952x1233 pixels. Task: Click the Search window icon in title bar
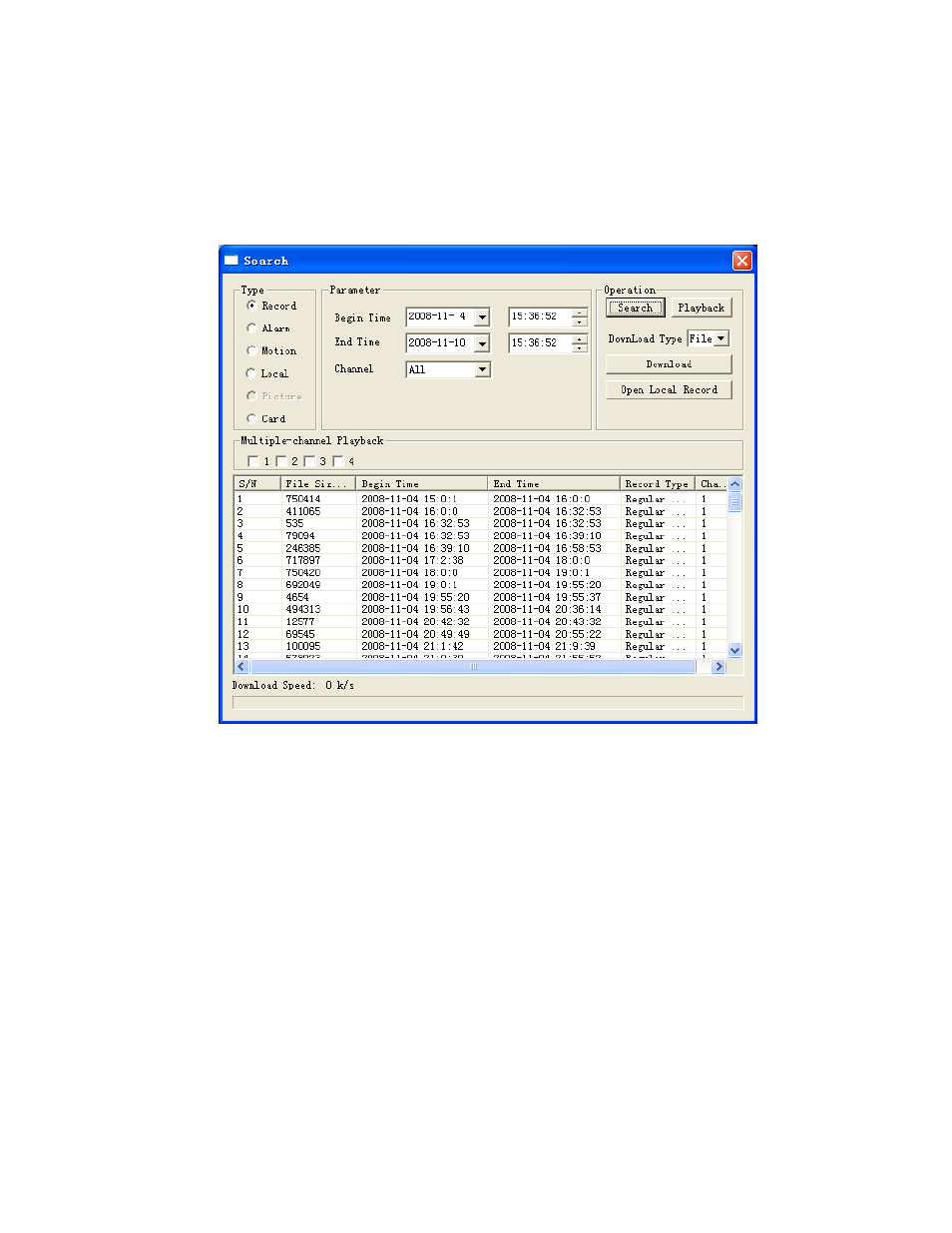[x=232, y=261]
